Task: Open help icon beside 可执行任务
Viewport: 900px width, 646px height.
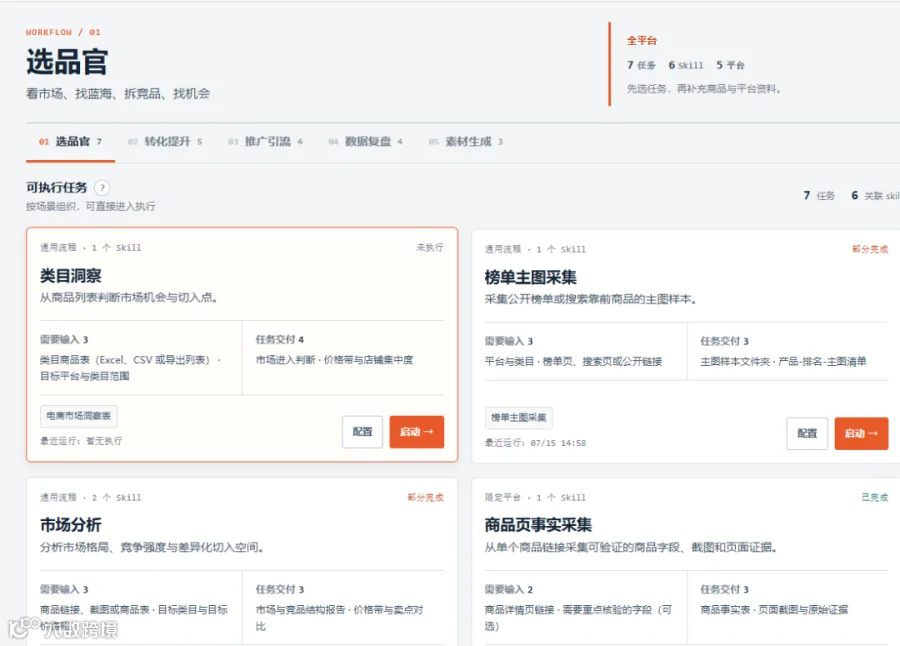Action: pos(102,188)
